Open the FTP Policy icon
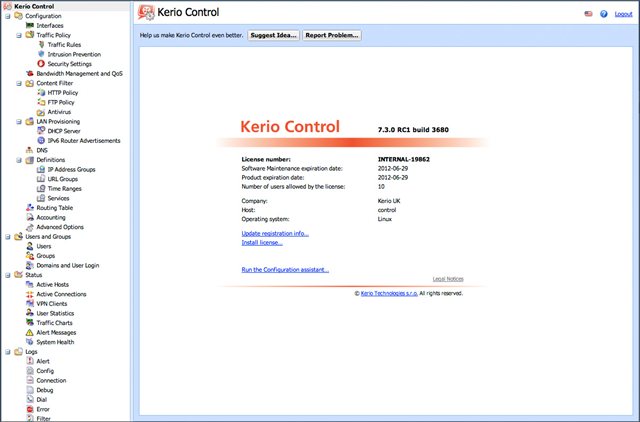This screenshot has width=640, height=422. 41,102
